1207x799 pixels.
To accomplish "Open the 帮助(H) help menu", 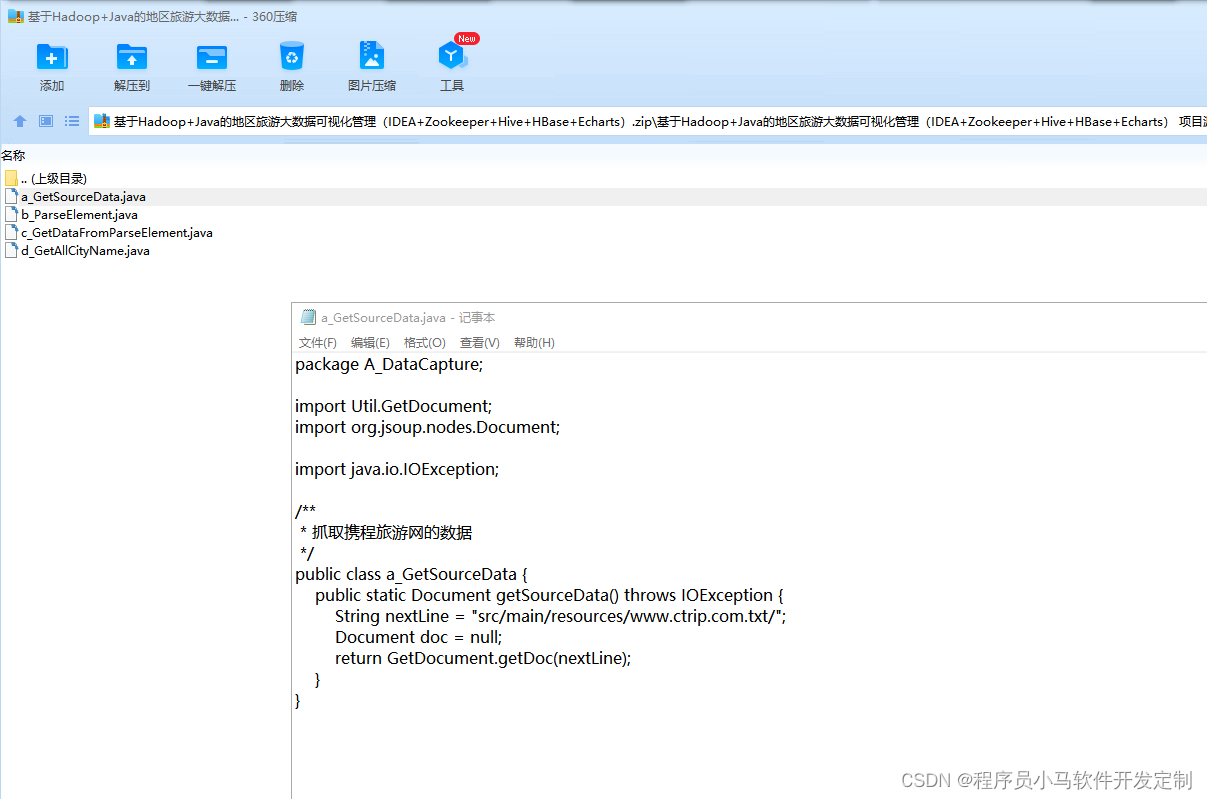I will click(x=534, y=342).
